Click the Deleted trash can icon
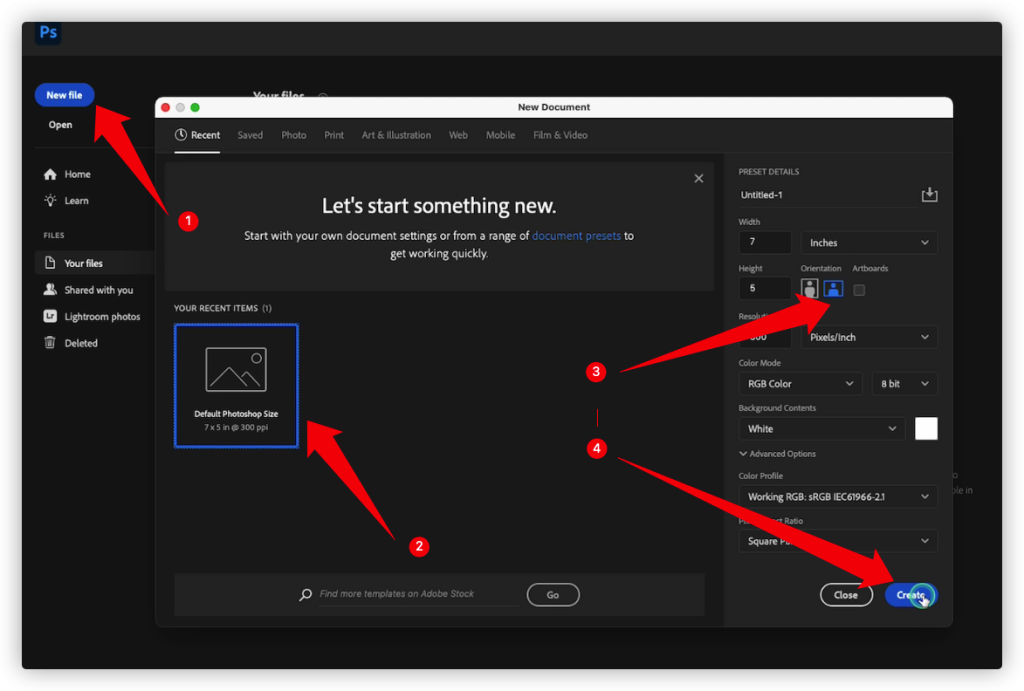 [x=50, y=343]
